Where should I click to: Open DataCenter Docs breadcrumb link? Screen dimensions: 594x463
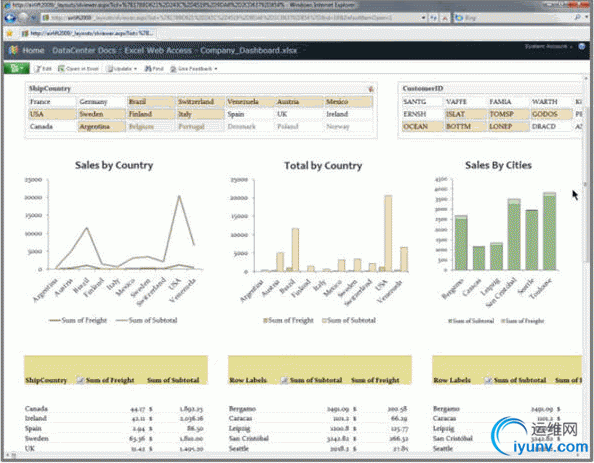pos(84,50)
